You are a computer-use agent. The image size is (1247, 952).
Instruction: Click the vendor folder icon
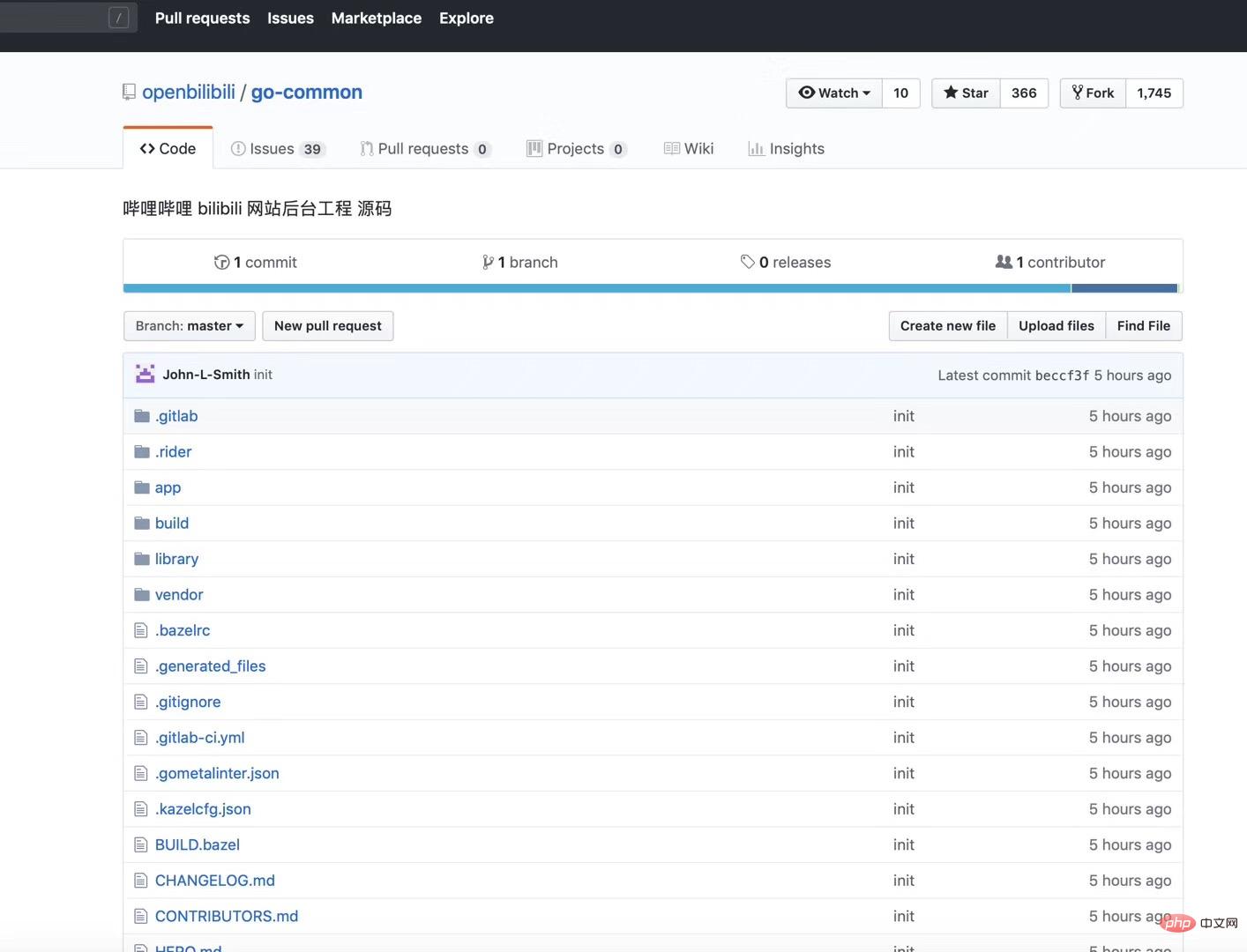coord(141,594)
